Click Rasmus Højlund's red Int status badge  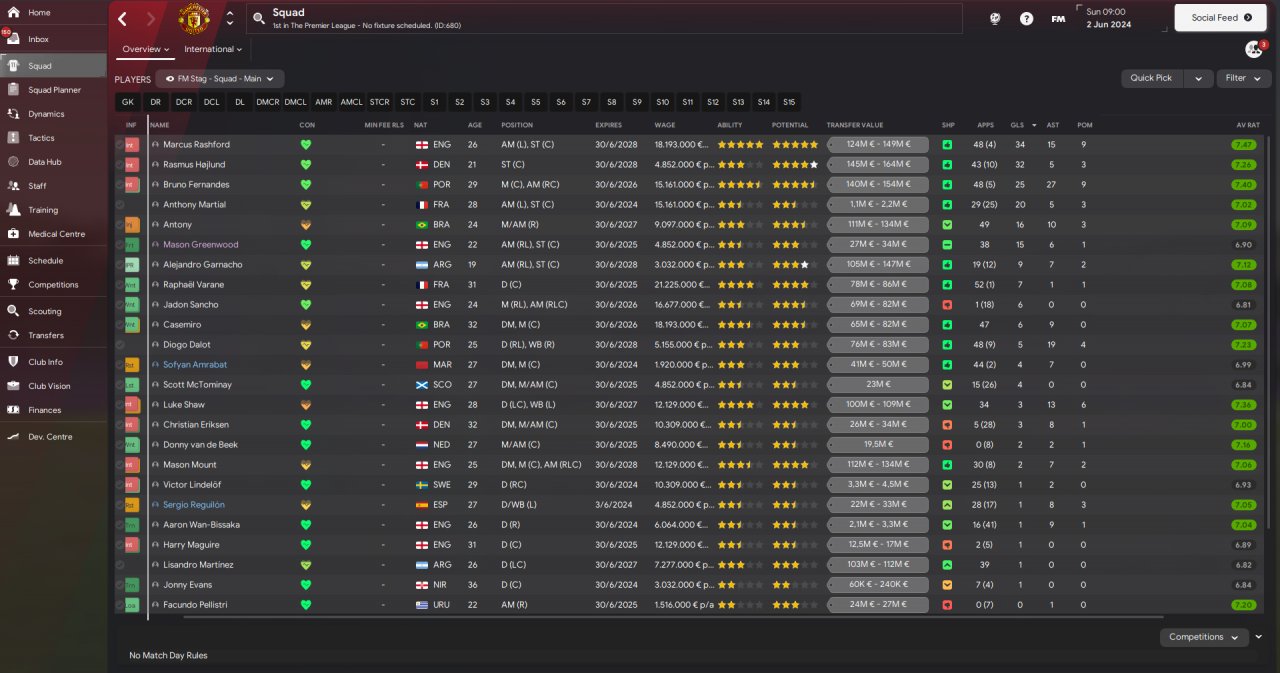[x=131, y=165]
